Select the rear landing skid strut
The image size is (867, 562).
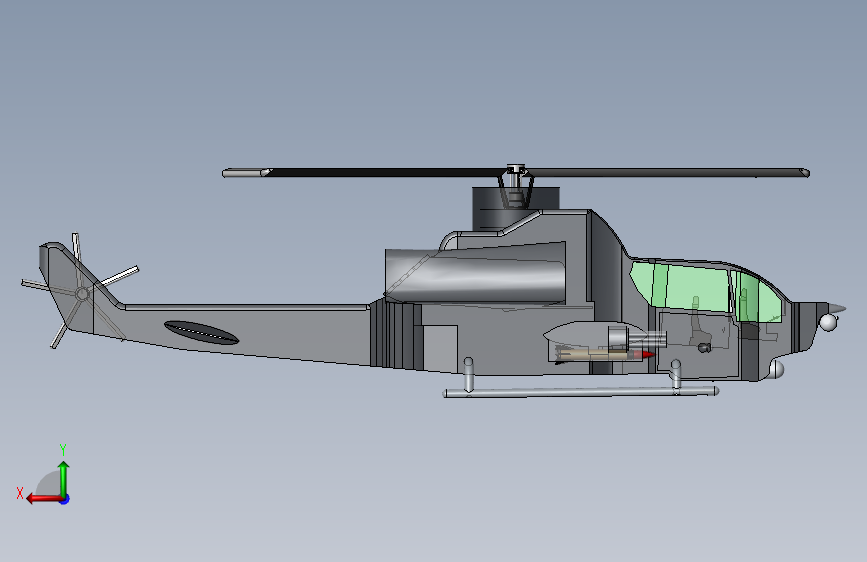[468, 374]
